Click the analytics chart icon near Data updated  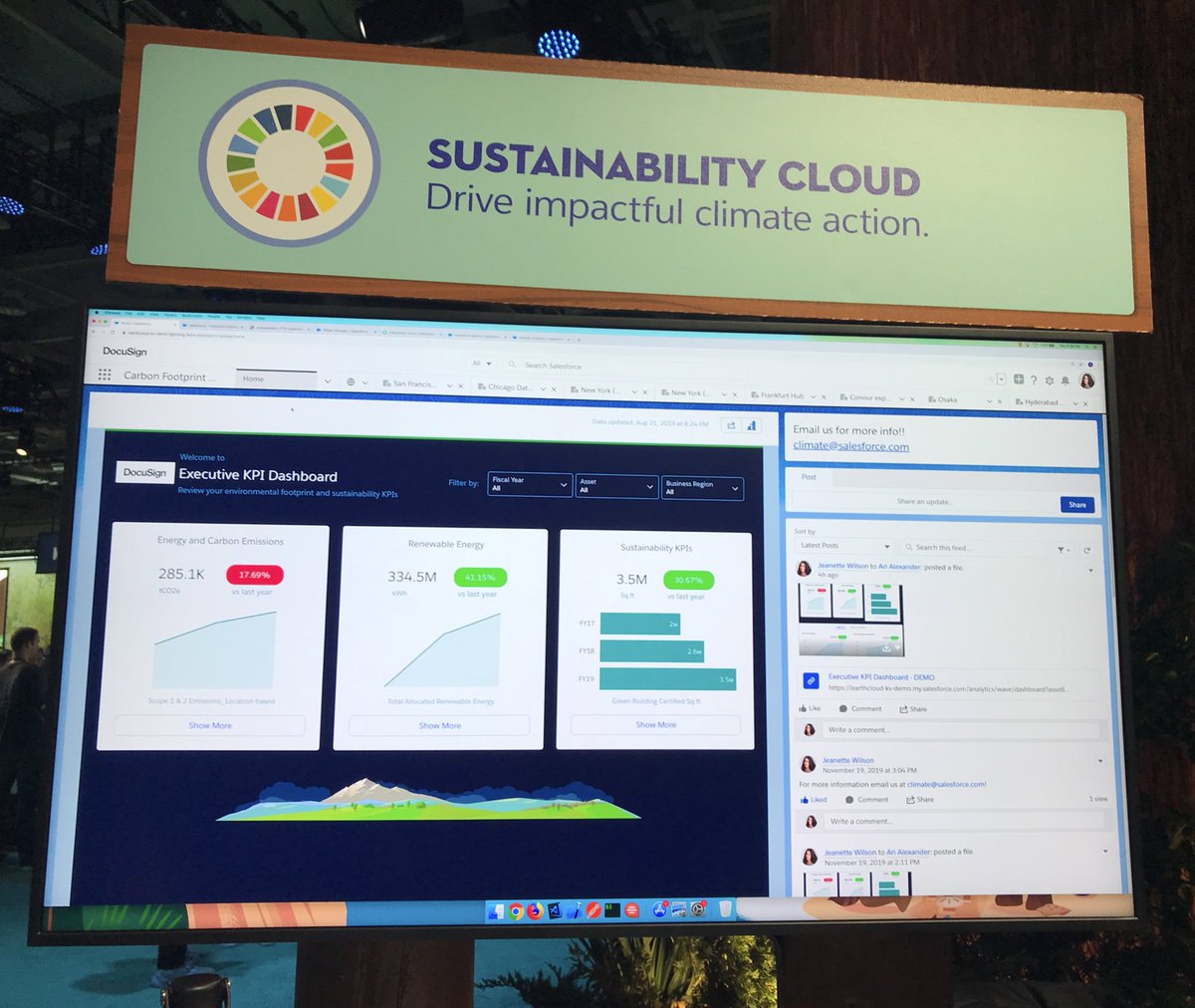[752, 425]
